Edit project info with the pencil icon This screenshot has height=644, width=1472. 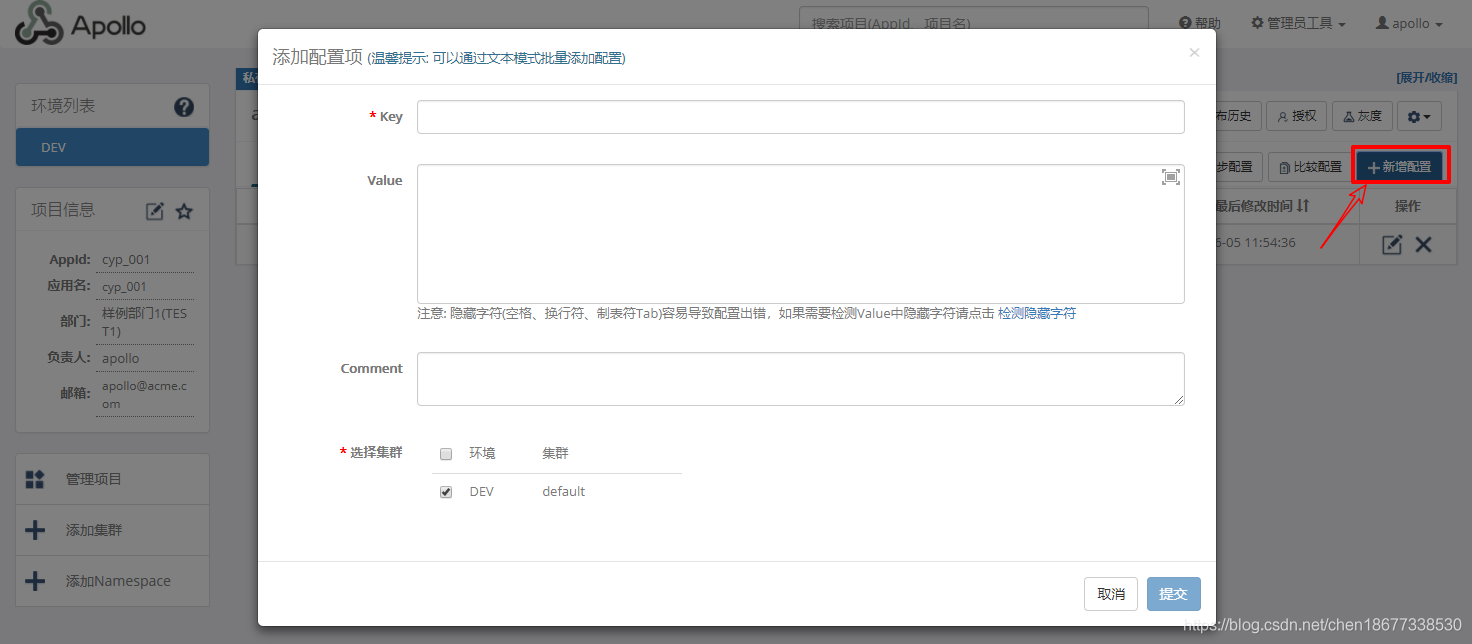pyautogui.click(x=154, y=210)
